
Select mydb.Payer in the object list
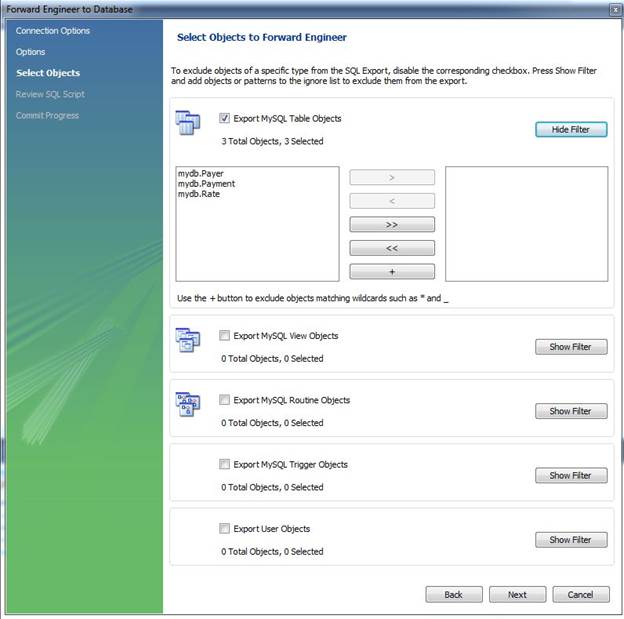[x=201, y=174]
